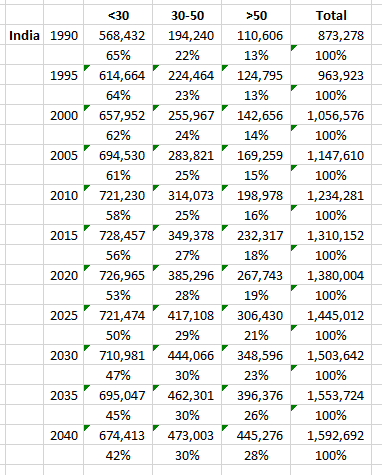Click the 2020 total 1,380,004
This screenshot has width=382, height=475.
coord(331,275)
